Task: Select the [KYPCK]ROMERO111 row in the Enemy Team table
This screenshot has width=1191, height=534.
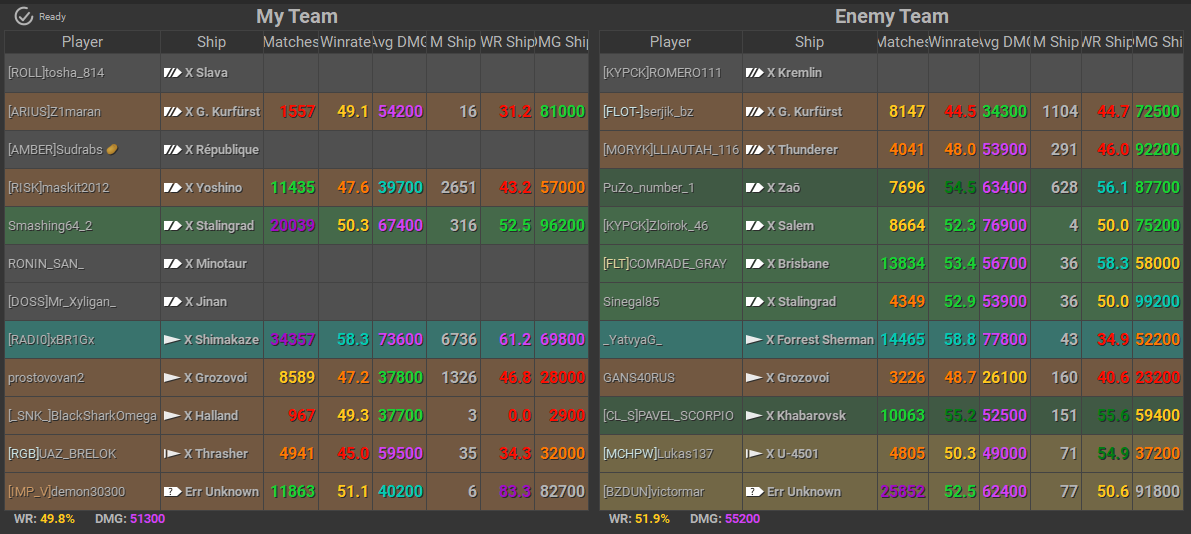Action: click(x=662, y=73)
